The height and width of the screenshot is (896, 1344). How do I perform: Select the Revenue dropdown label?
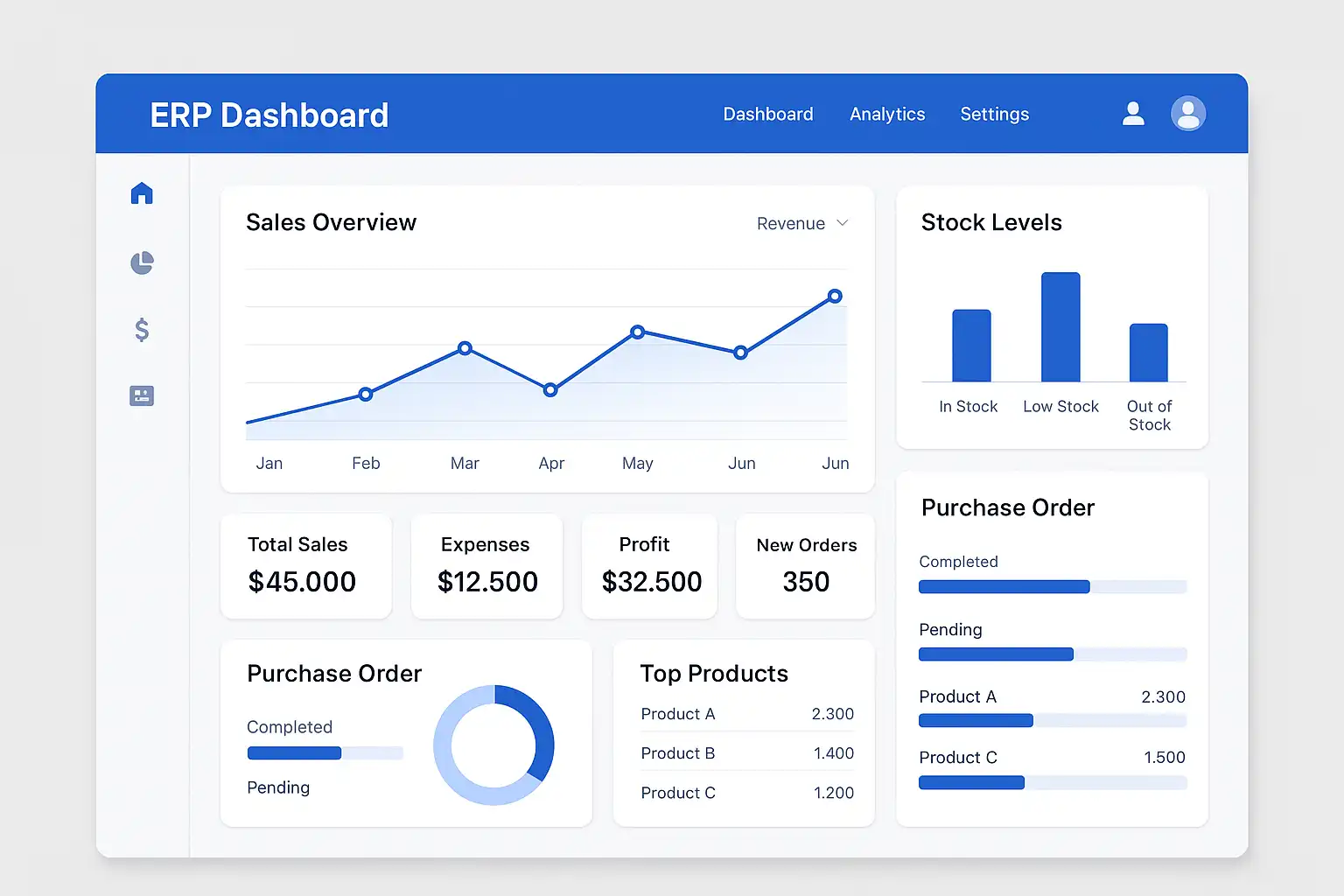791,223
